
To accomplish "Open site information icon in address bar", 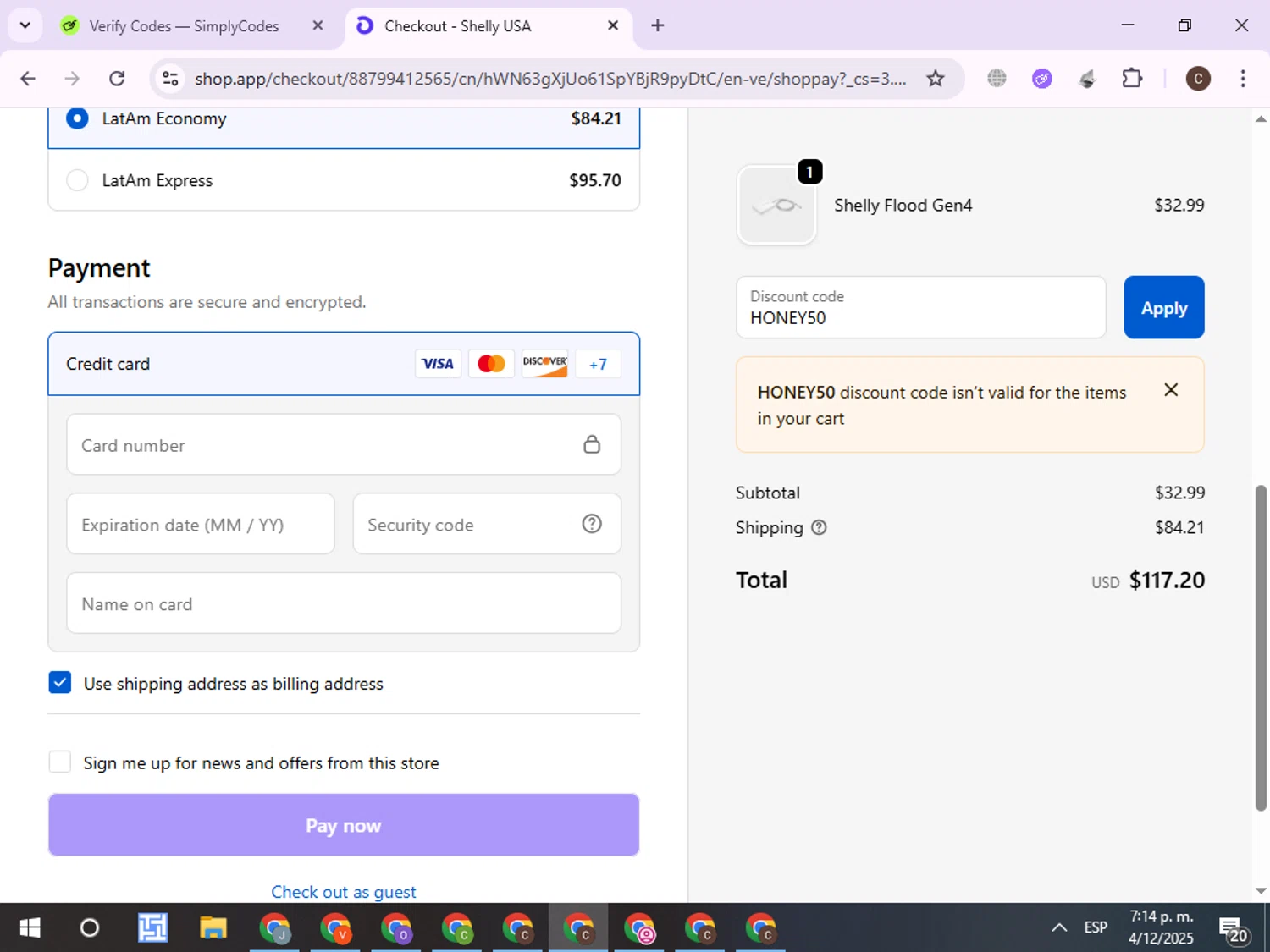I will point(170,79).
